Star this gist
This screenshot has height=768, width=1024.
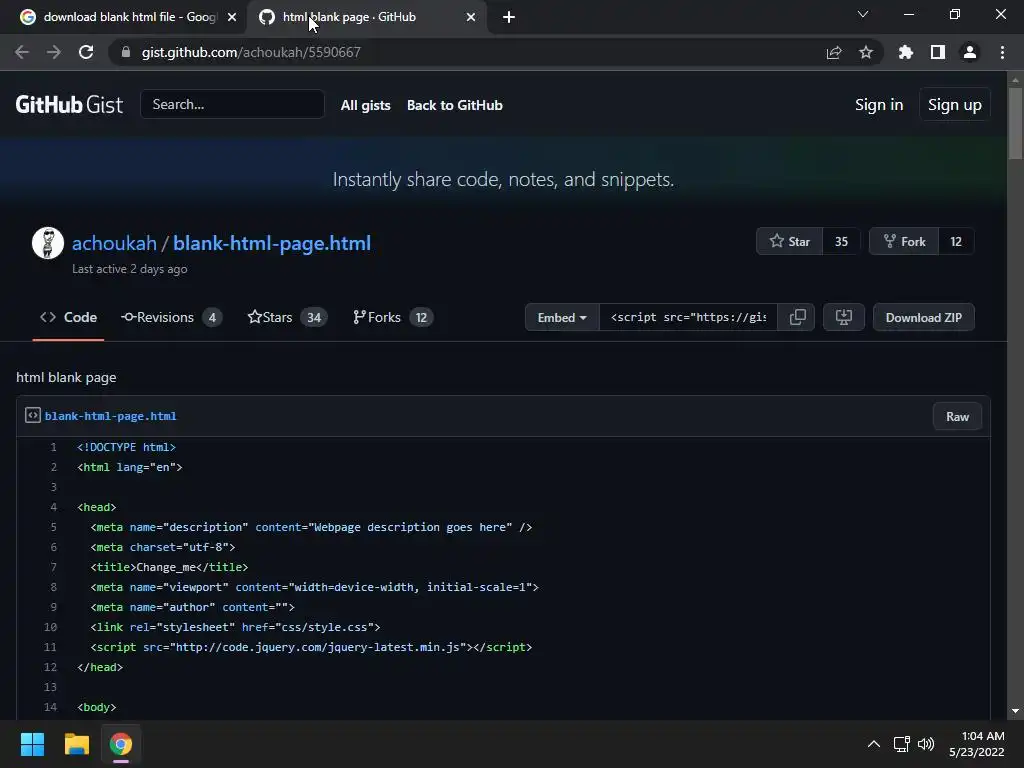790,242
